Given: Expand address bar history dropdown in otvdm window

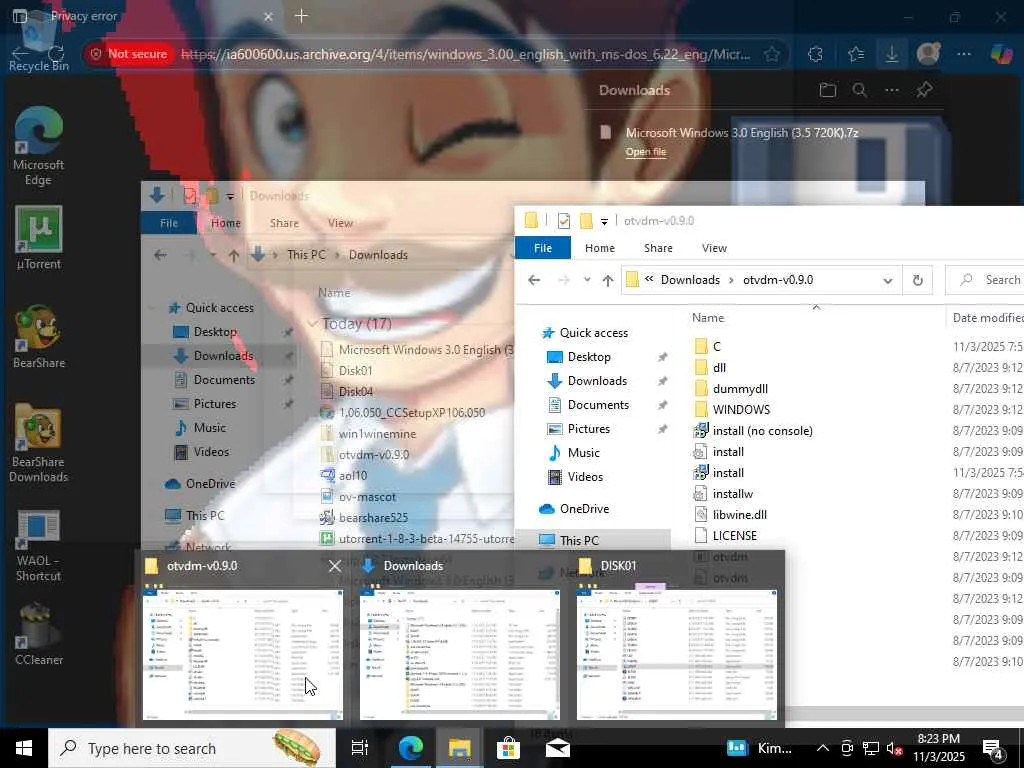Looking at the screenshot, I should pos(888,280).
